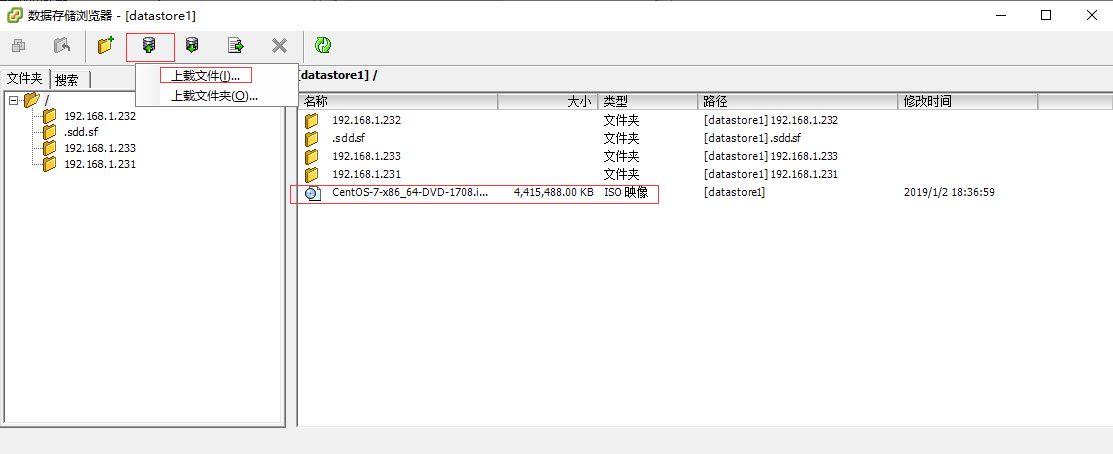Click the [datastore1] / path heading

pyautogui.click(x=337, y=75)
